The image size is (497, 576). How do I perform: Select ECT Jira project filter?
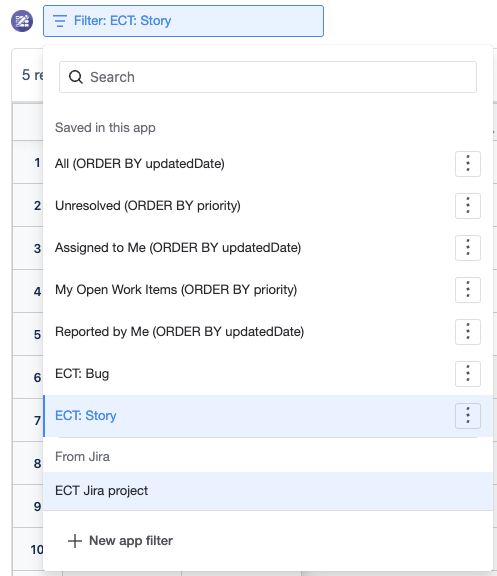pyautogui.click(x=268, y=491)
